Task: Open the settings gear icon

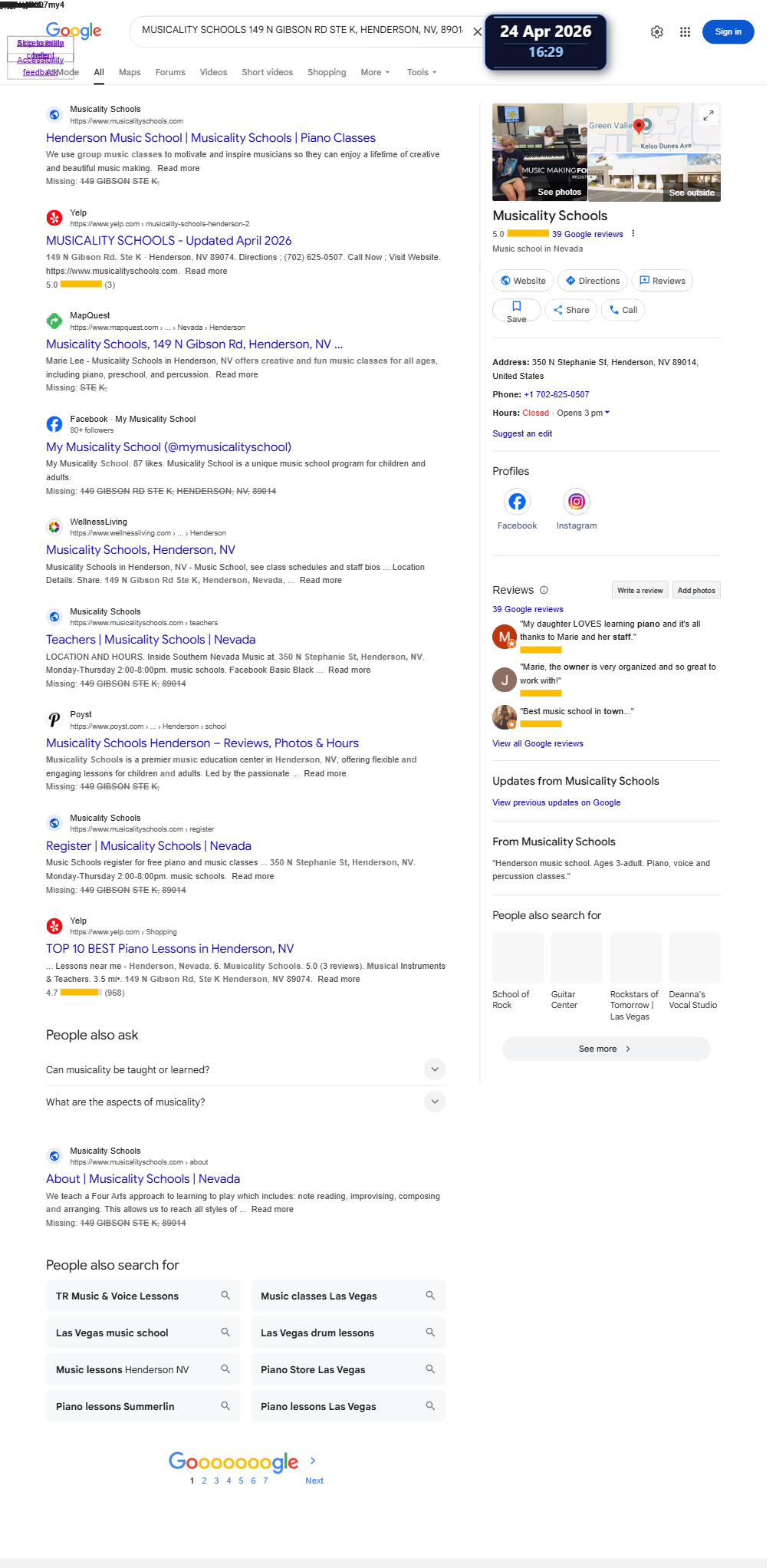Action: [x=657, y=32]
